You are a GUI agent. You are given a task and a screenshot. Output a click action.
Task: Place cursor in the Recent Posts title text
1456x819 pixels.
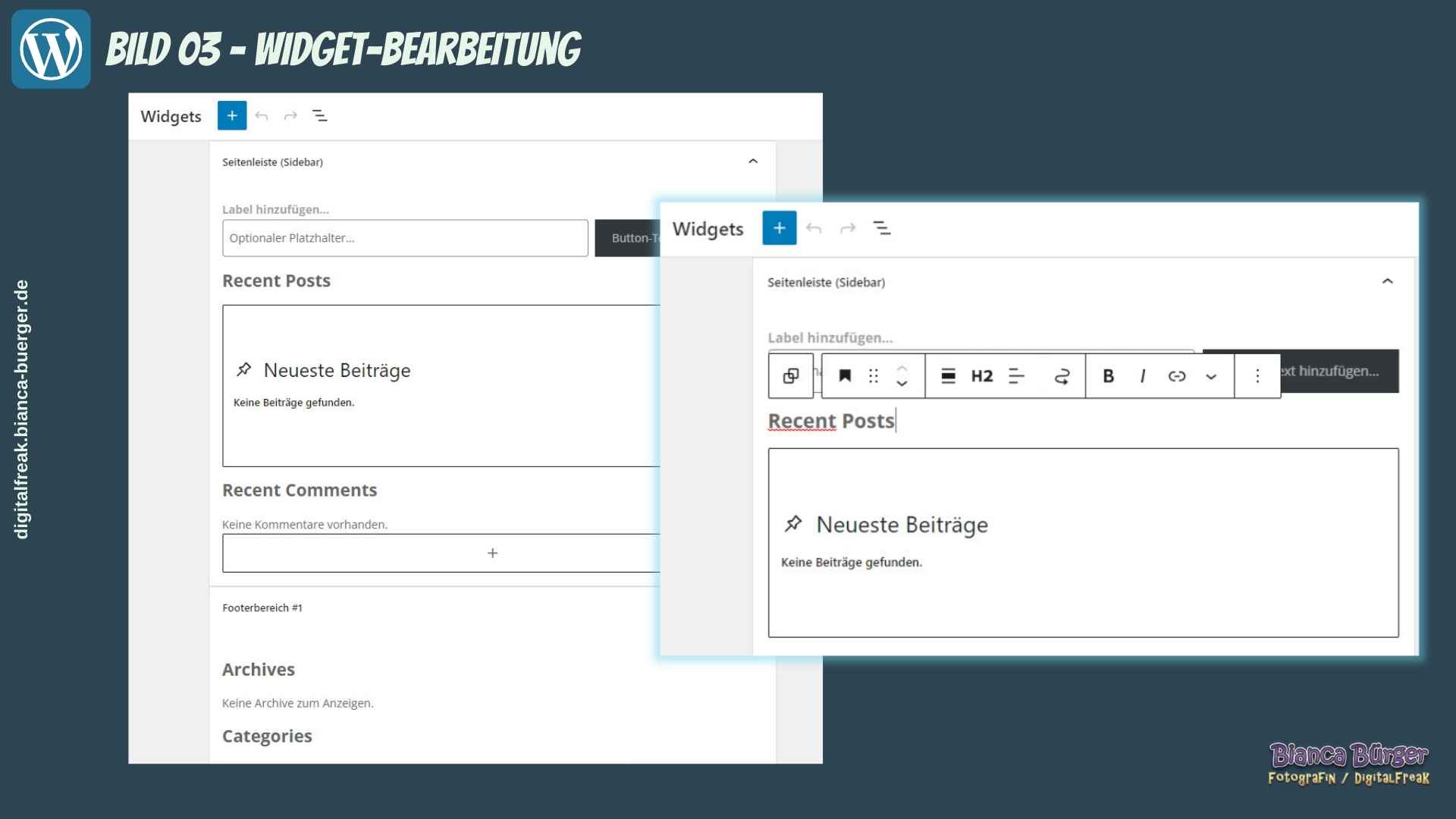[x=830, y=421]
